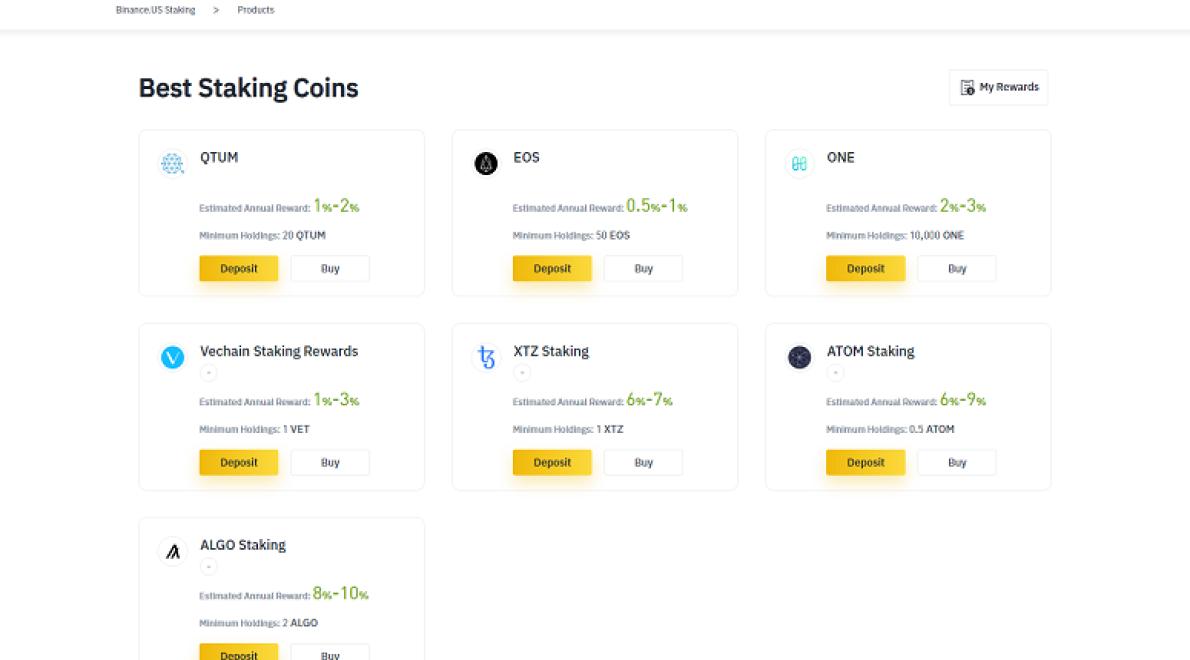1190x660 pixels.
Task: Expand the info badge under ALGO Staking
Action: (208, 566)
